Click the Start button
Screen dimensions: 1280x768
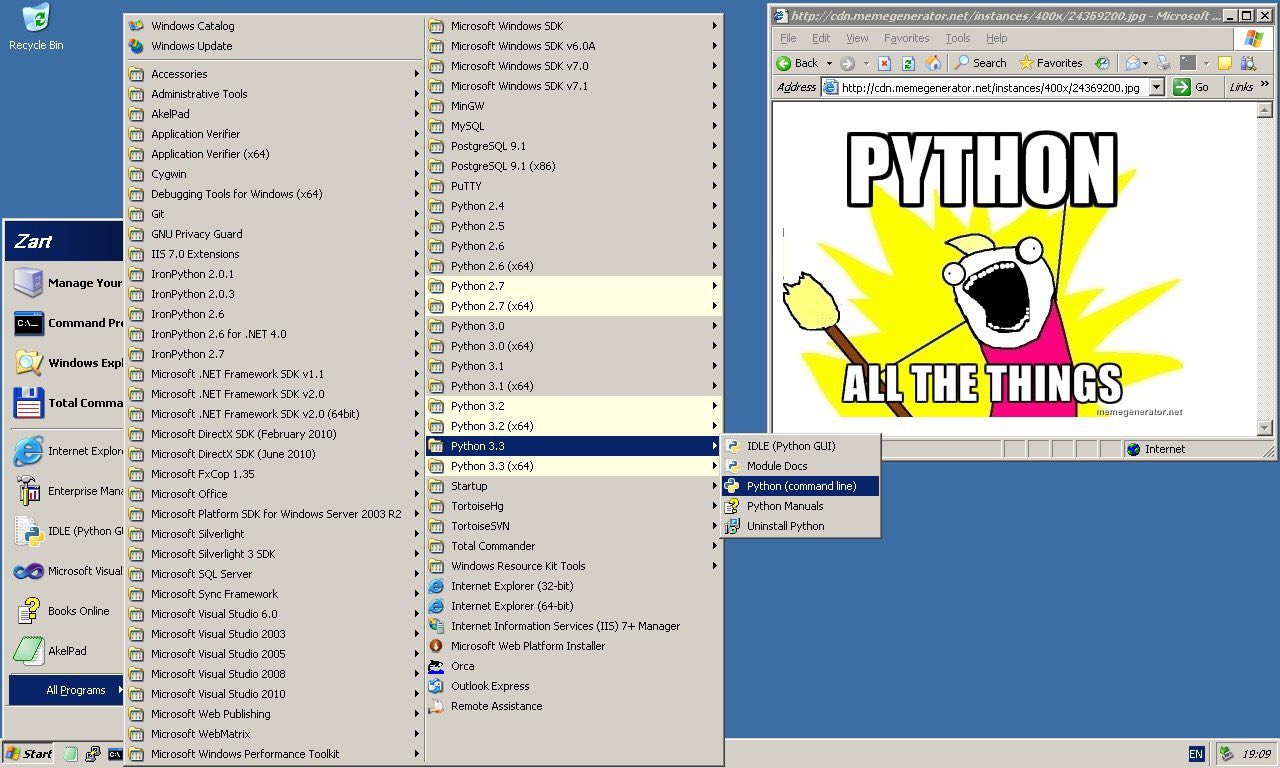tap(29, 754)
